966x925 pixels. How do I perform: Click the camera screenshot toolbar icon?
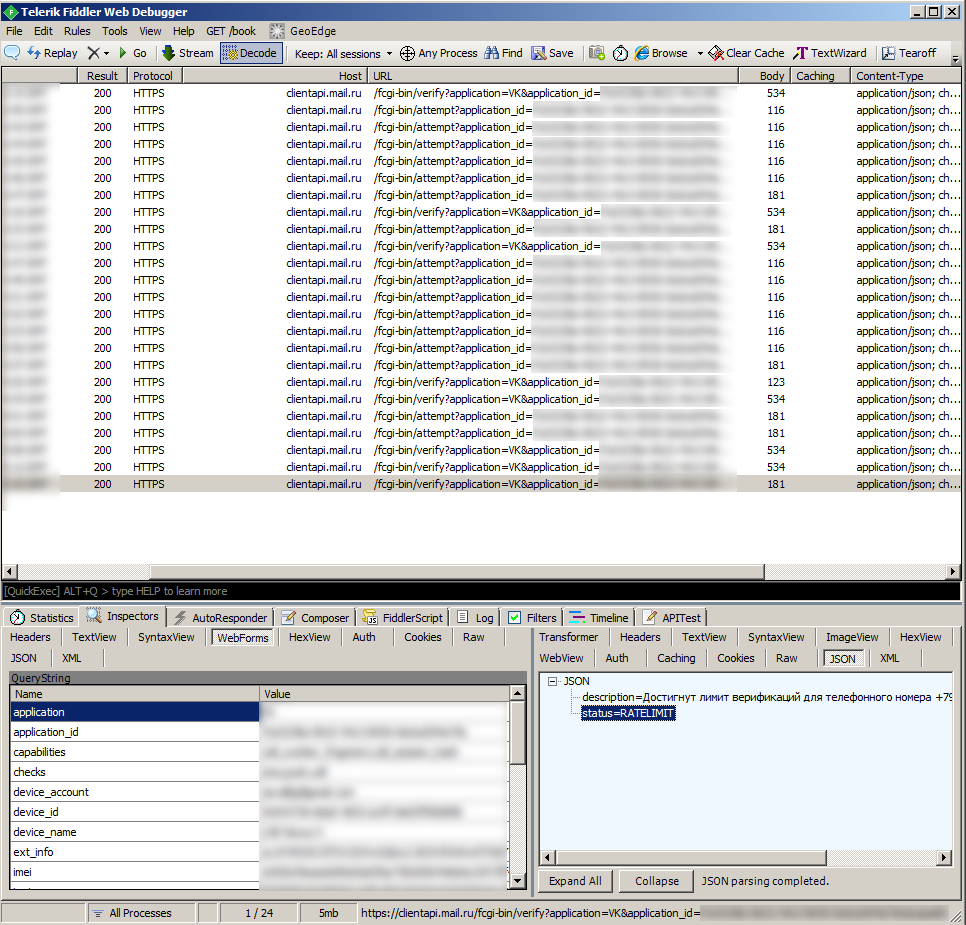pos(596,53)
